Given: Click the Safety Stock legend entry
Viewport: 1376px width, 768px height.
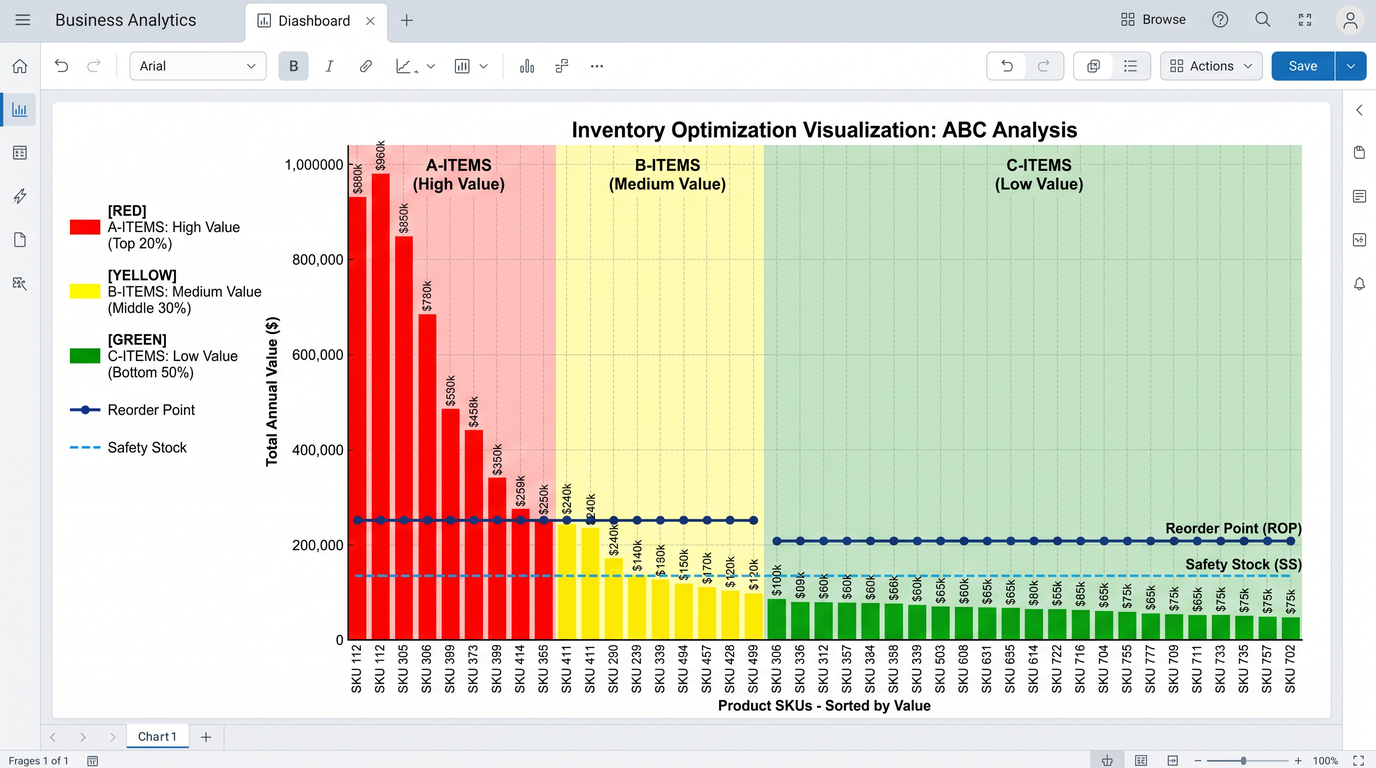Looking at the screenshot, I should point(129,448).
